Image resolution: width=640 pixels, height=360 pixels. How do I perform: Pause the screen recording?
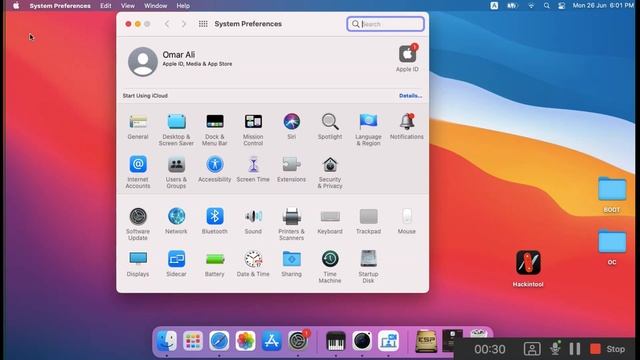575,349
